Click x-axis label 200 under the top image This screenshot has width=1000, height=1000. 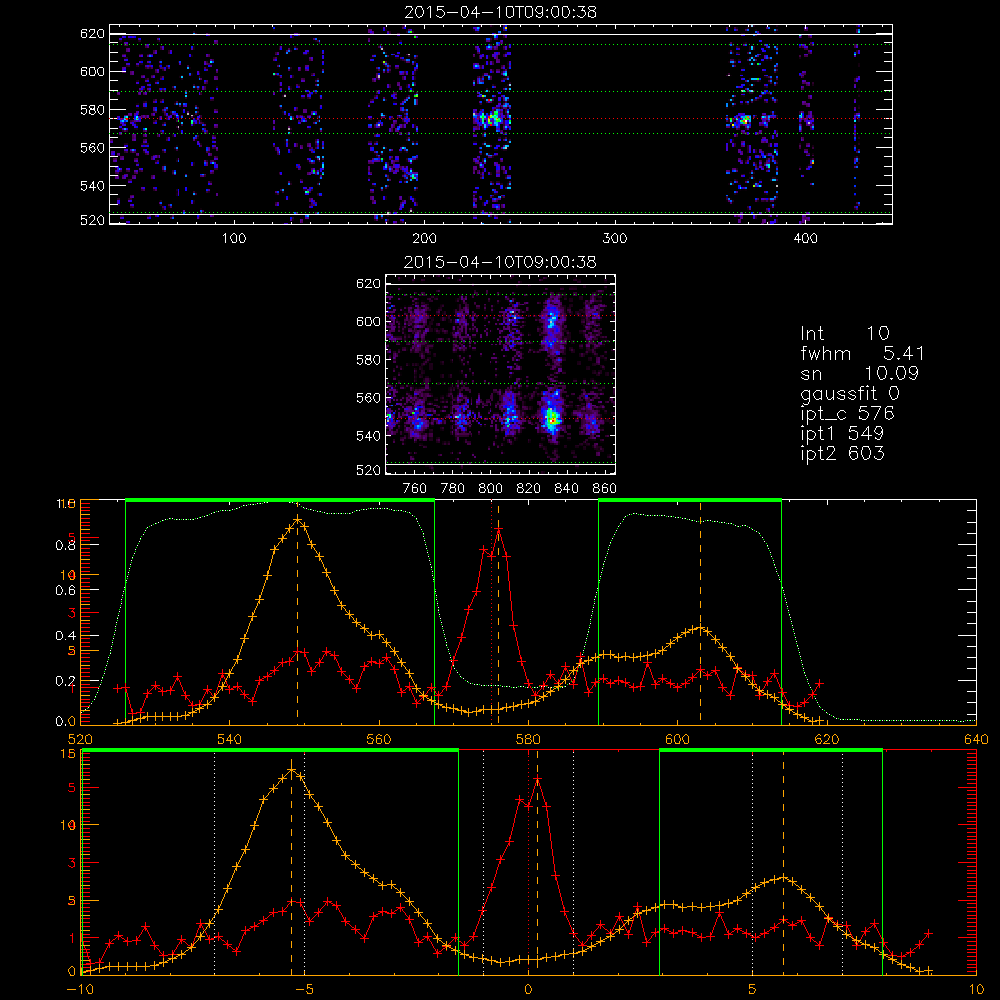coord(424,239)
